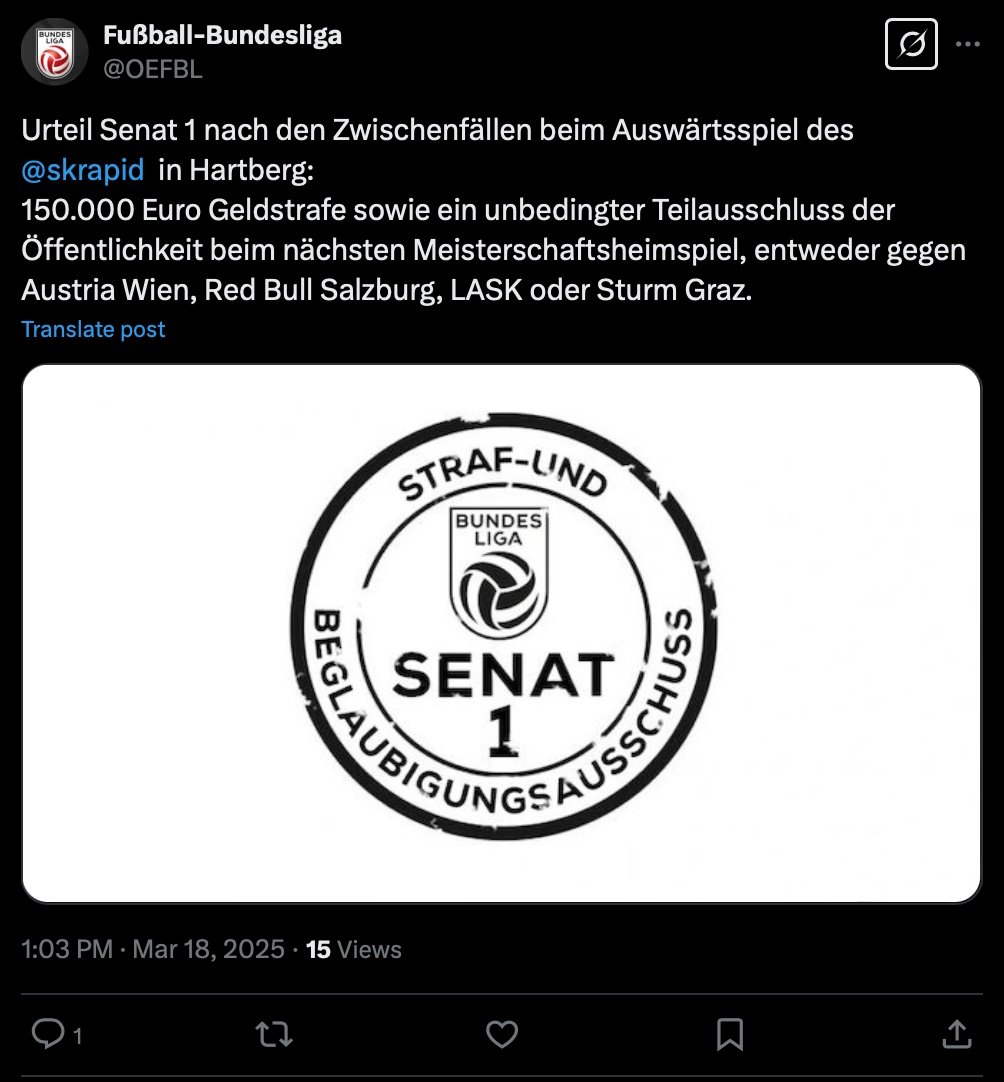Click the tweet body text about 150.000 Euro
1004x1082 pixels.
tap(493, 250)
